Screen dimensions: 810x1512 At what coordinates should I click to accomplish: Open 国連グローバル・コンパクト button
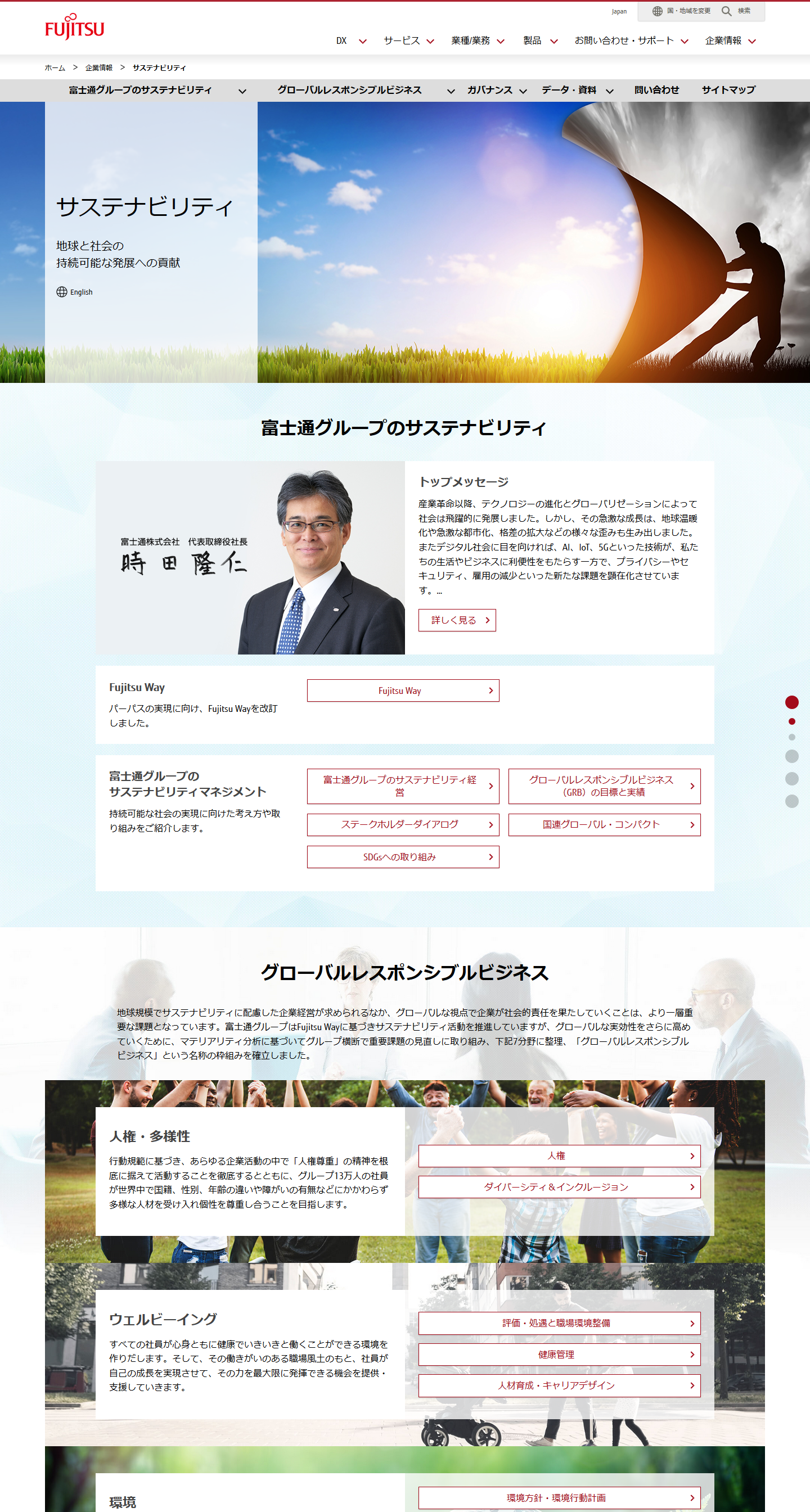(605, 825)
